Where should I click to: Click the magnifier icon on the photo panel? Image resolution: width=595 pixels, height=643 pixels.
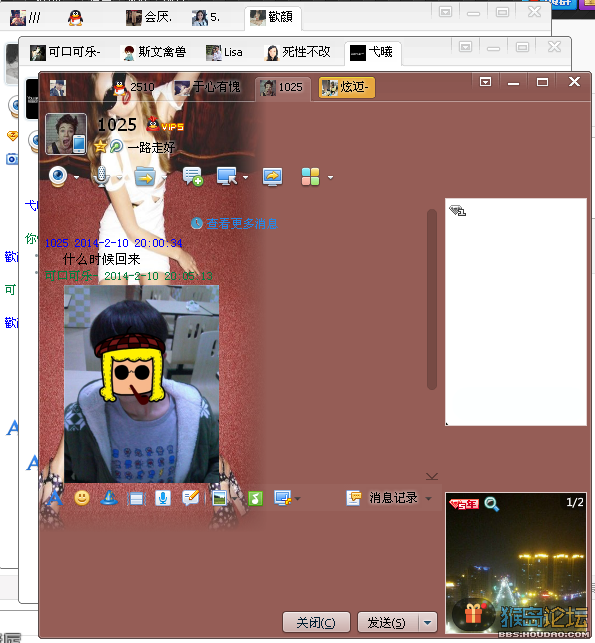pyautogui.click(x=492, y=504)
